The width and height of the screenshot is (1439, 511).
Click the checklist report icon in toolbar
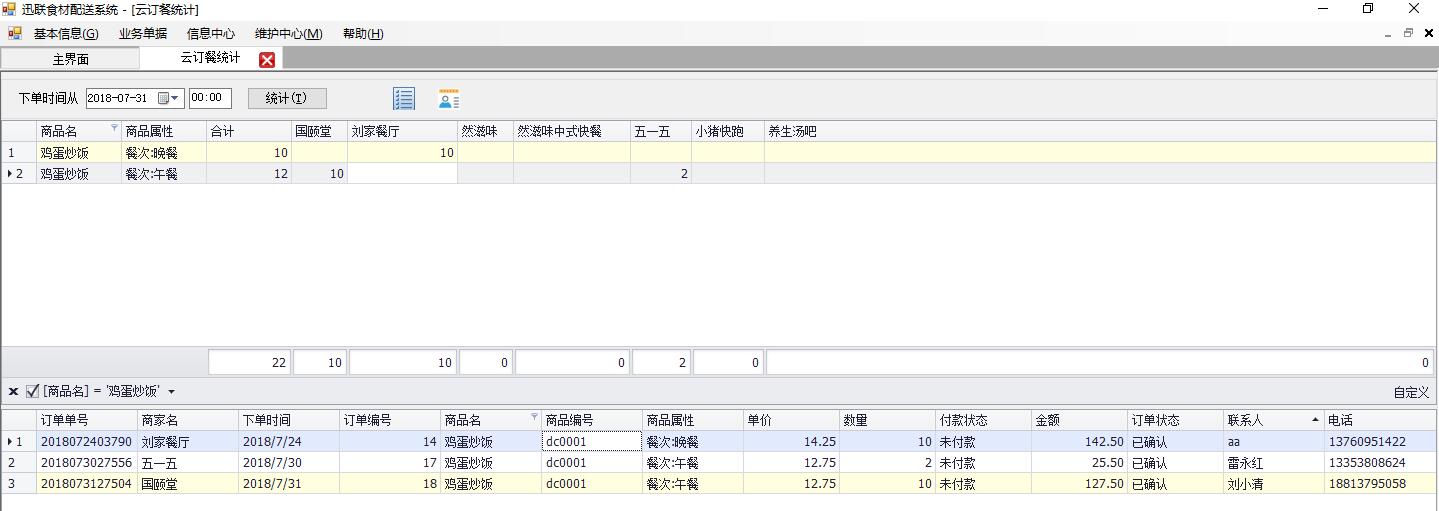(404, 98)
